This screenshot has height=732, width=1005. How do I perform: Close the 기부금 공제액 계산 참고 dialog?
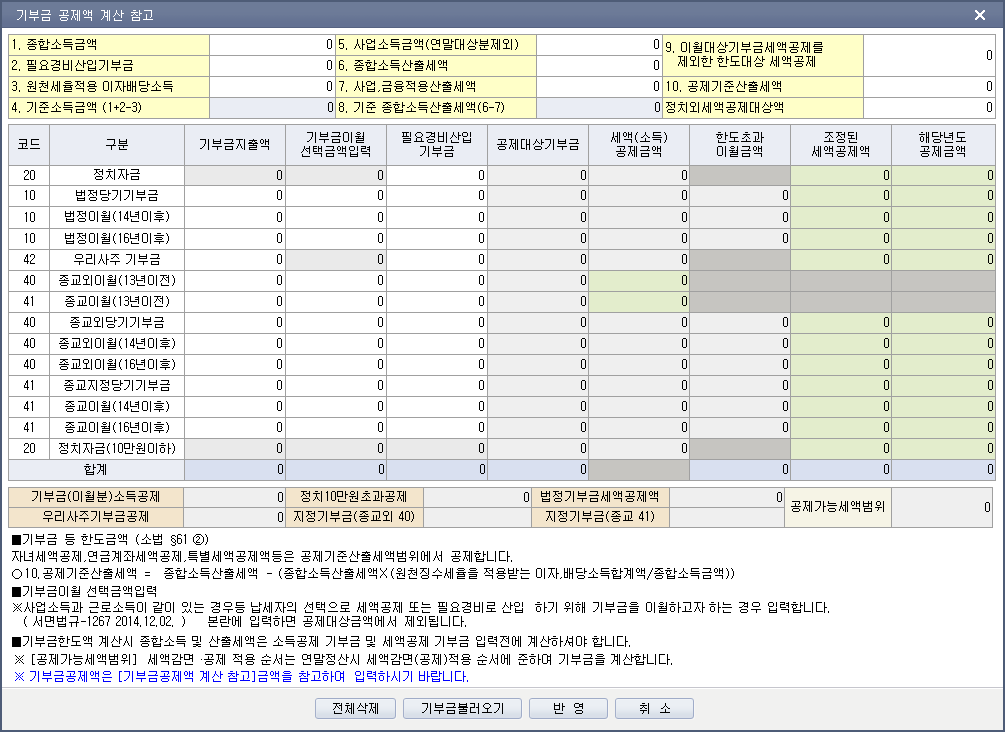pos(980,15)
